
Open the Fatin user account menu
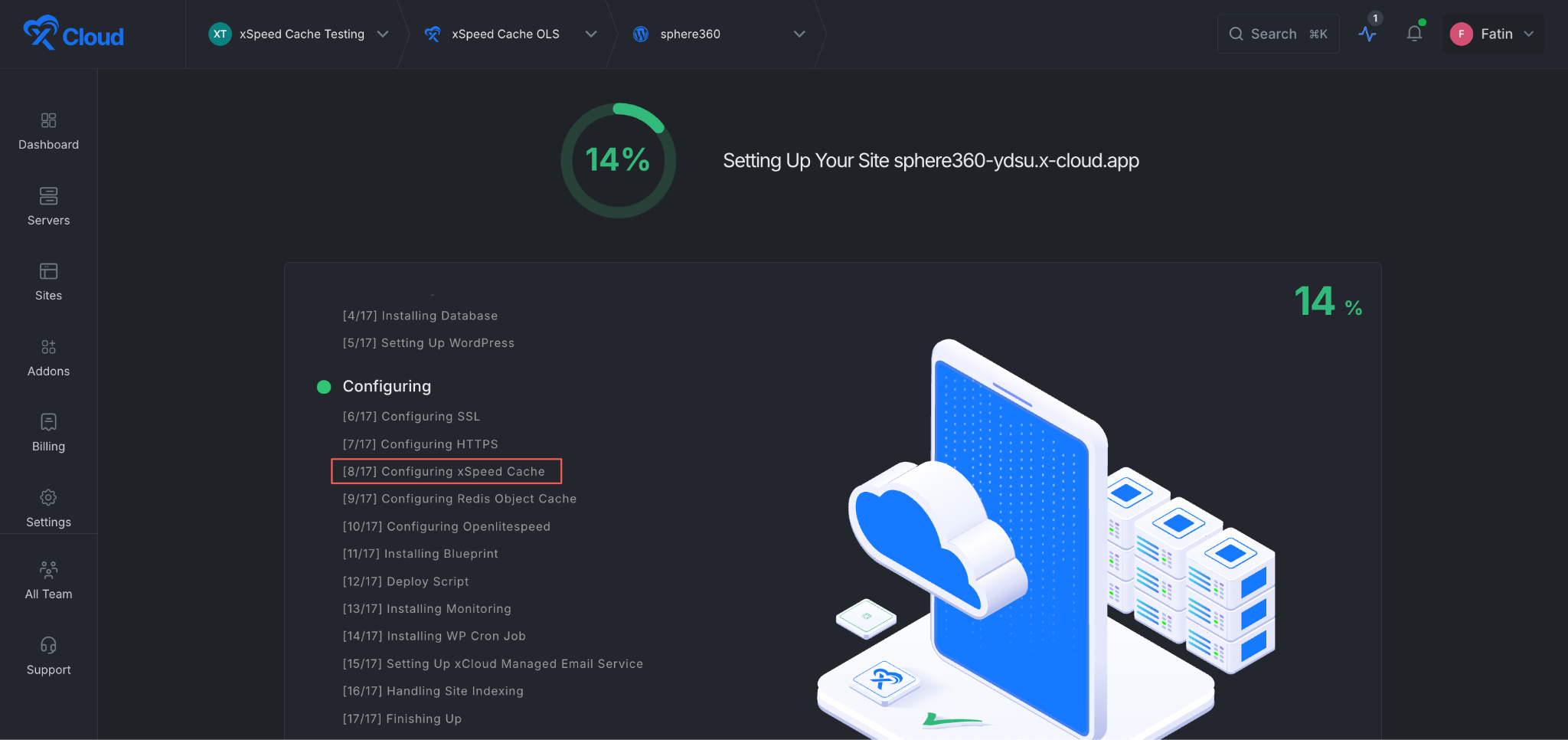[1493, 34]
